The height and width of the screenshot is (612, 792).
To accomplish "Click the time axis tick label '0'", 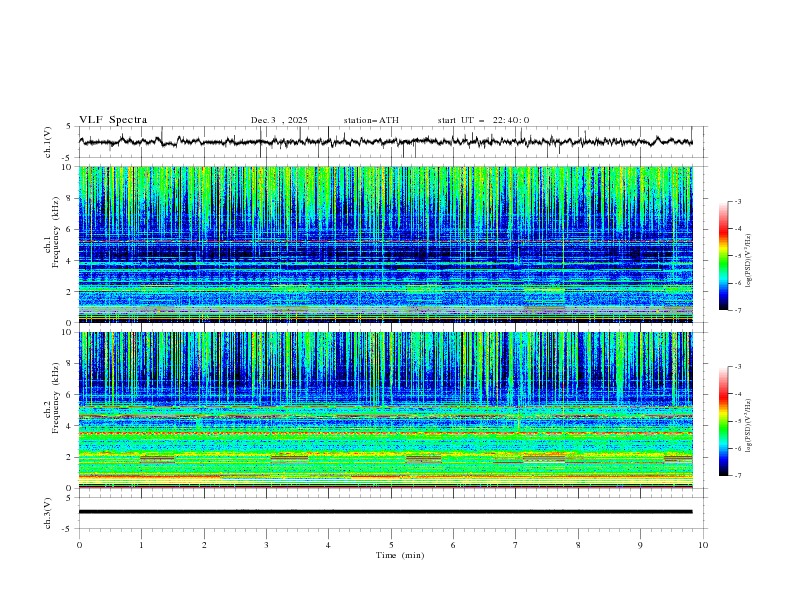I will click(x=79, y=545).
